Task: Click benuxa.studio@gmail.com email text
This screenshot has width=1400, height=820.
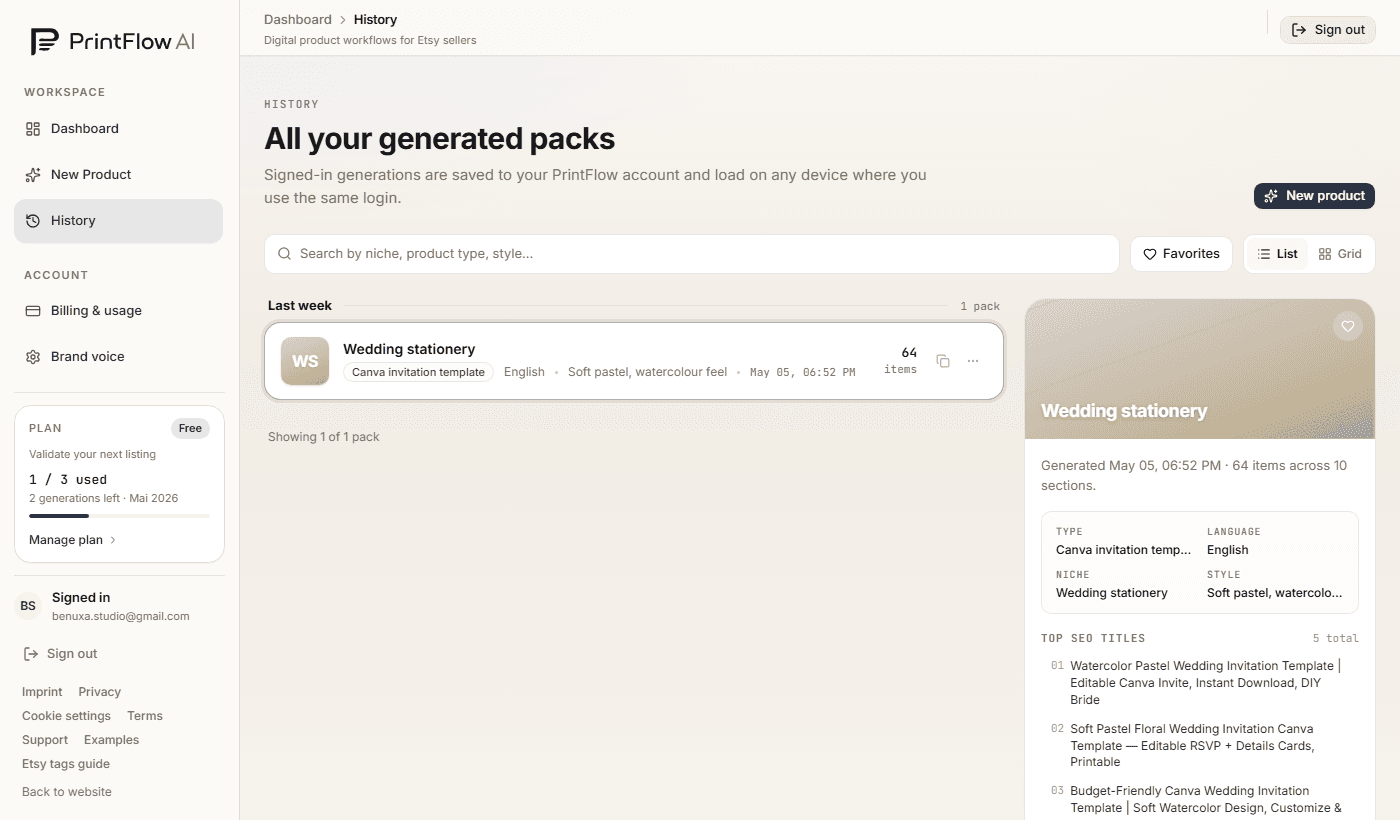Action: (x=120, y=616)
